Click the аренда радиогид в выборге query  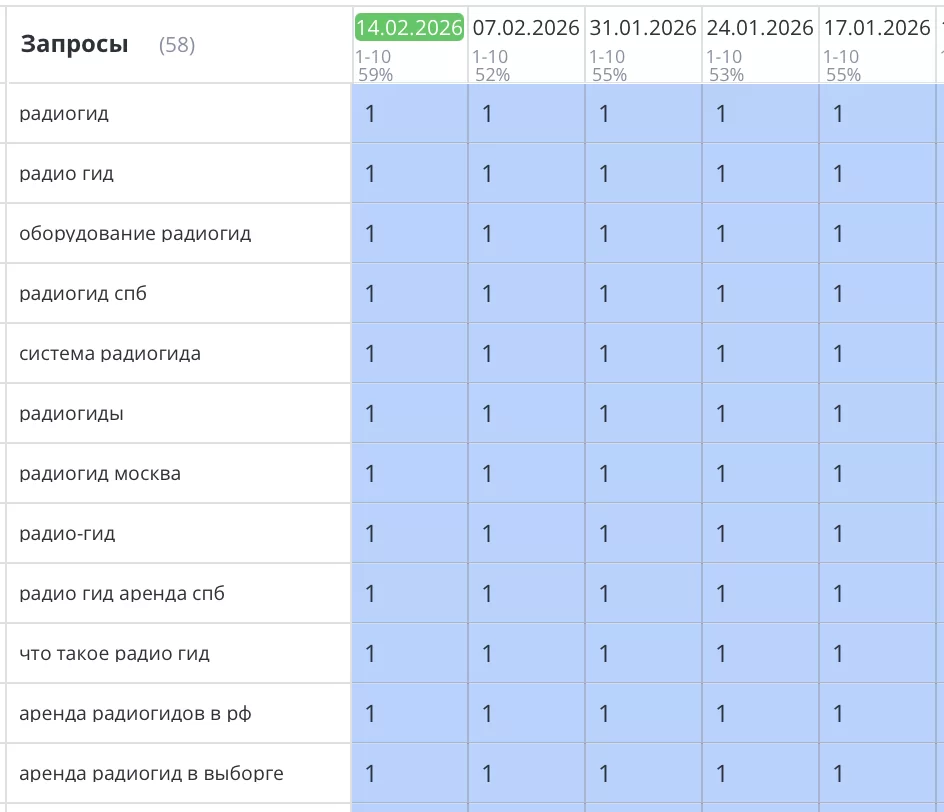(151, 774)
